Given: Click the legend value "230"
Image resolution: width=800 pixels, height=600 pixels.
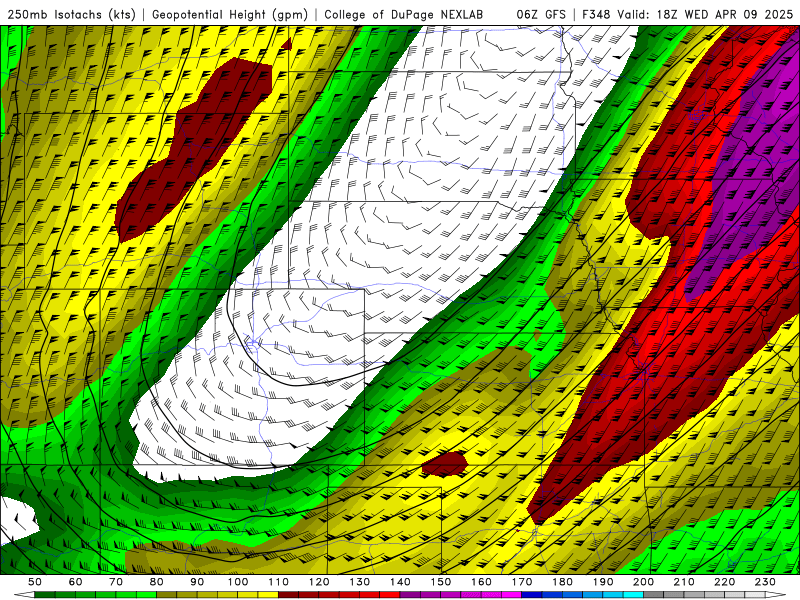Looking at the screenshot, I should pos(765,582).
